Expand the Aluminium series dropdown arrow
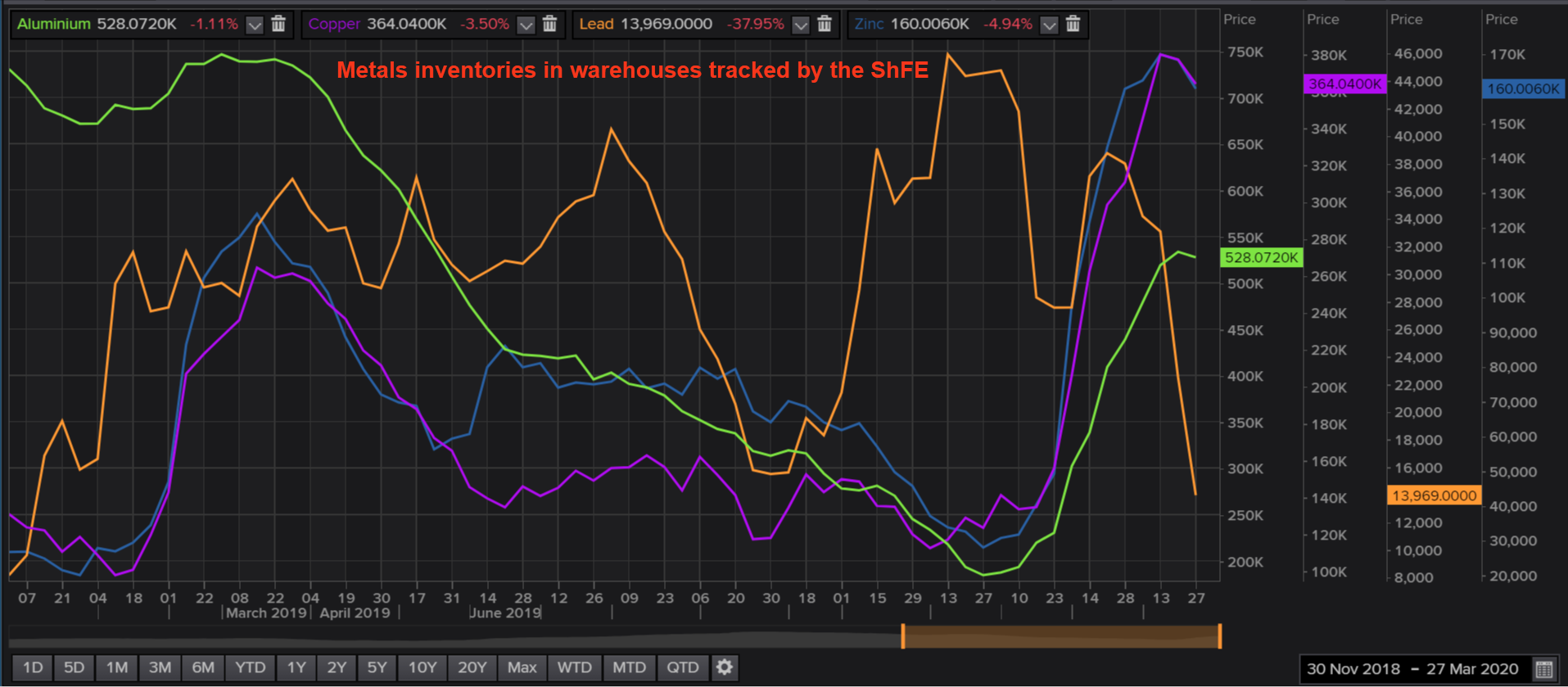The width and height of the screenshot is (1568, 687). pos(255,25)
